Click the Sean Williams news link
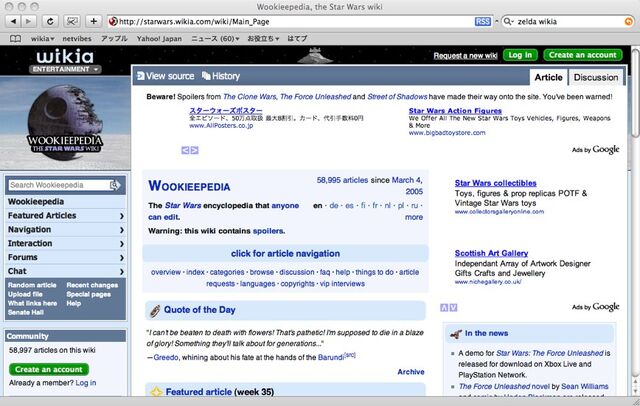 (x=584, y=386)
